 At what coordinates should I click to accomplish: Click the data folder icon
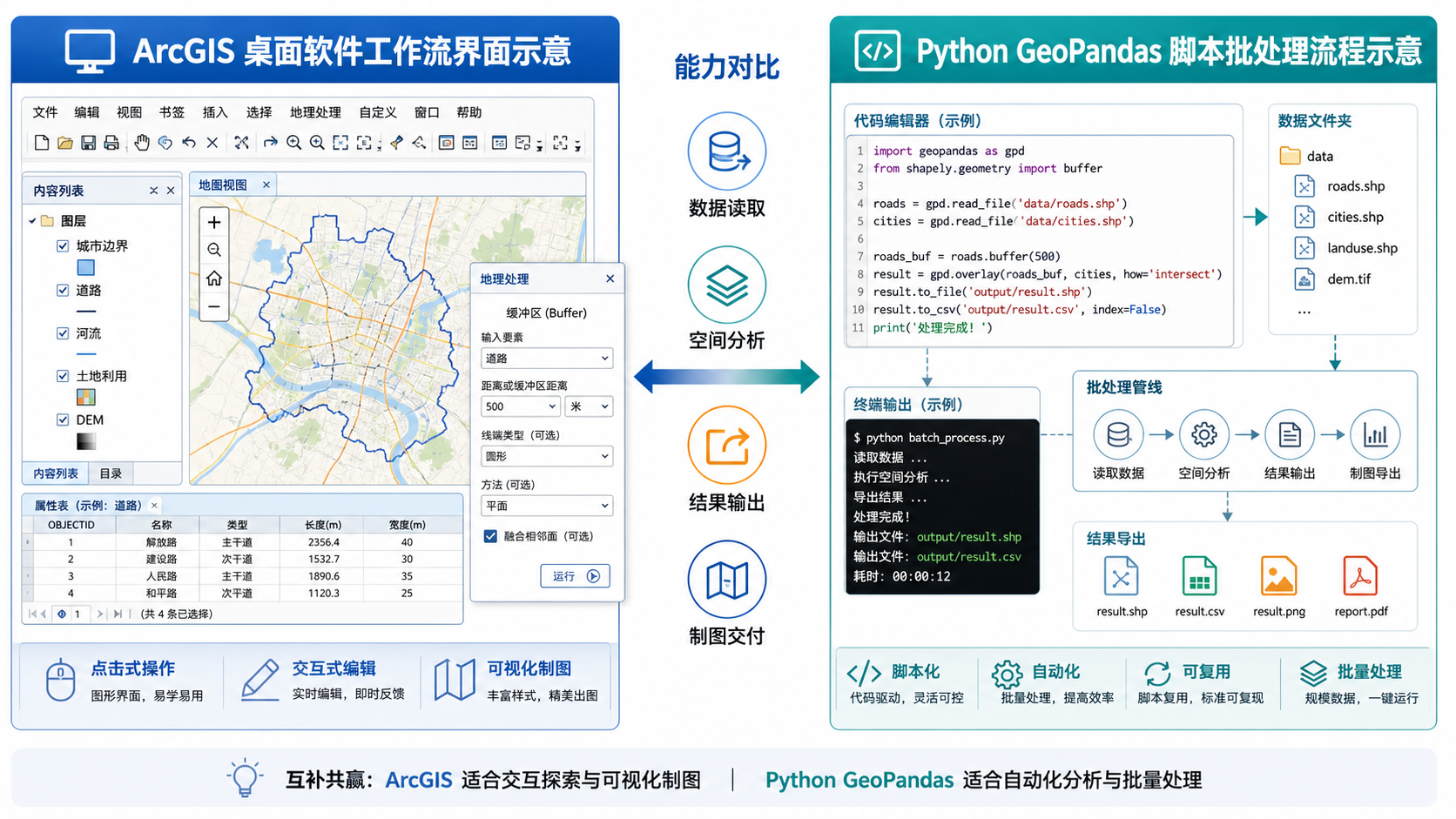[1290, 156]
